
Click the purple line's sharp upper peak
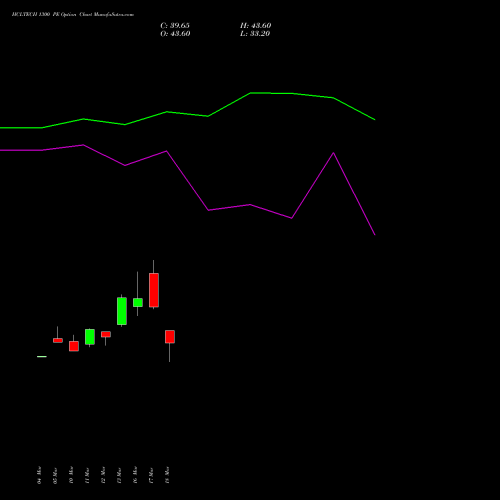[x=333, y=153]
